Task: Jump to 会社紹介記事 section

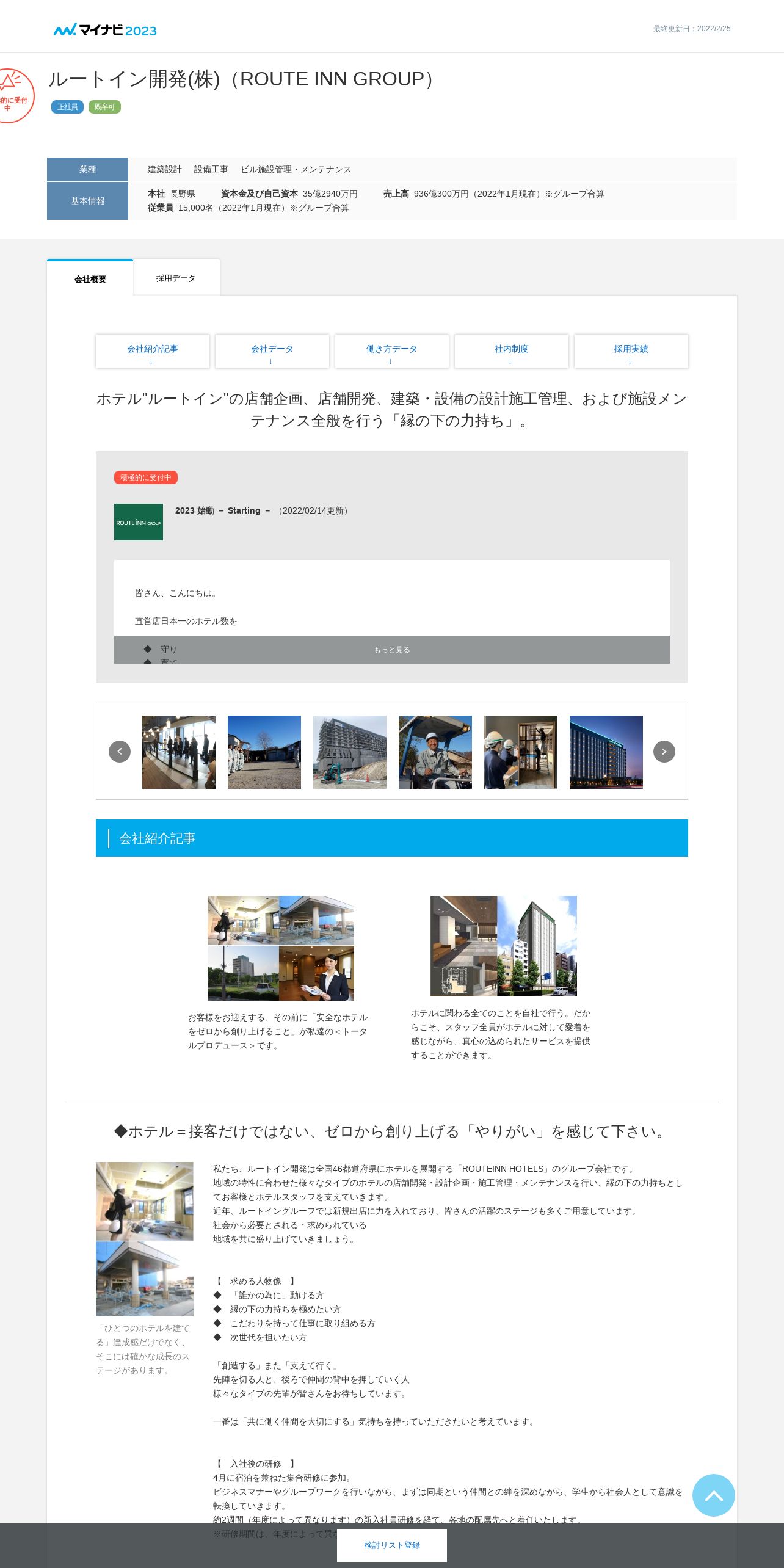Action: tap(153, 352)
